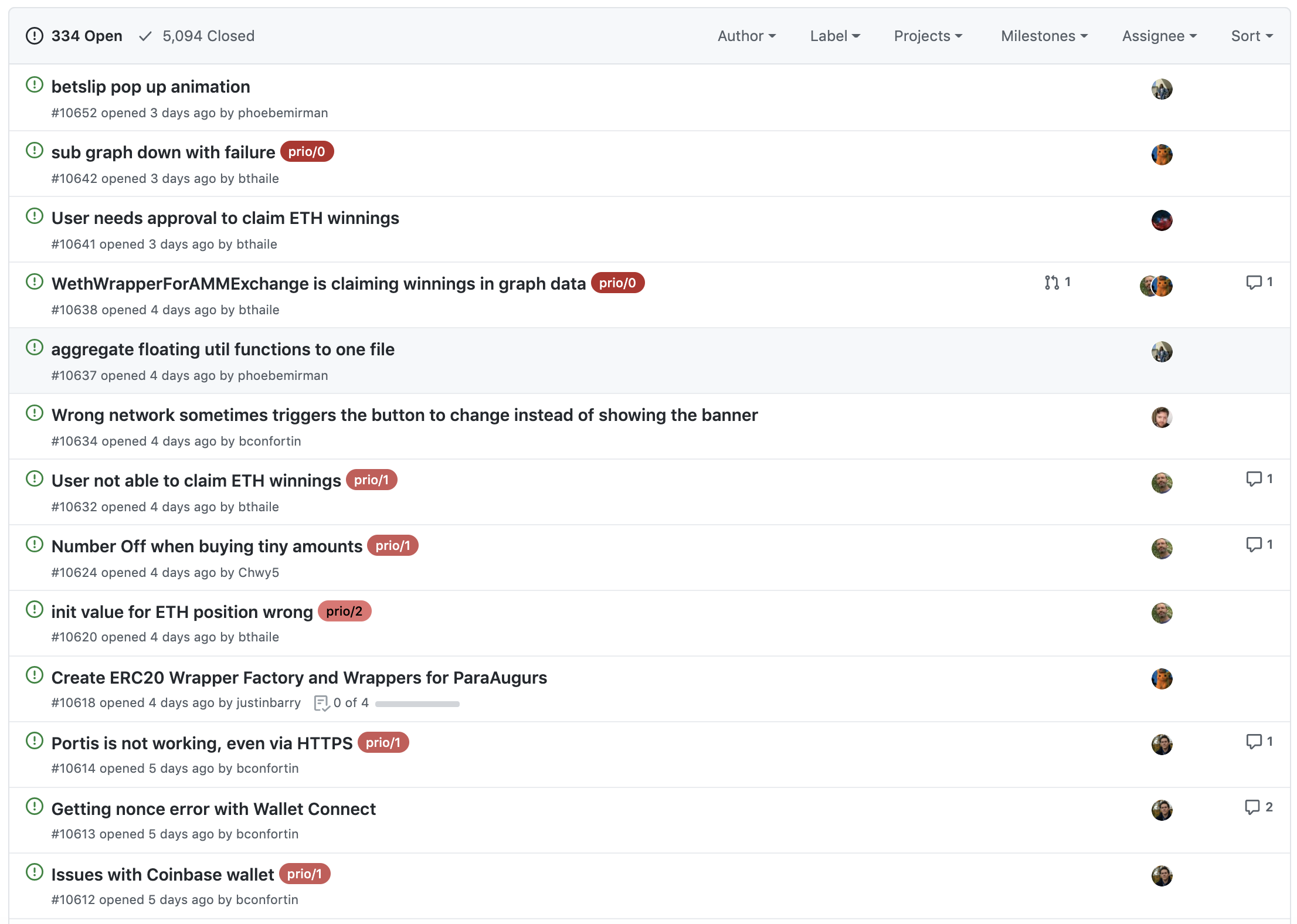The height and width of the screenshot is (924, 1297).
Task: Open the Milestones filter menu
Action: click(x=1044, y=36)
